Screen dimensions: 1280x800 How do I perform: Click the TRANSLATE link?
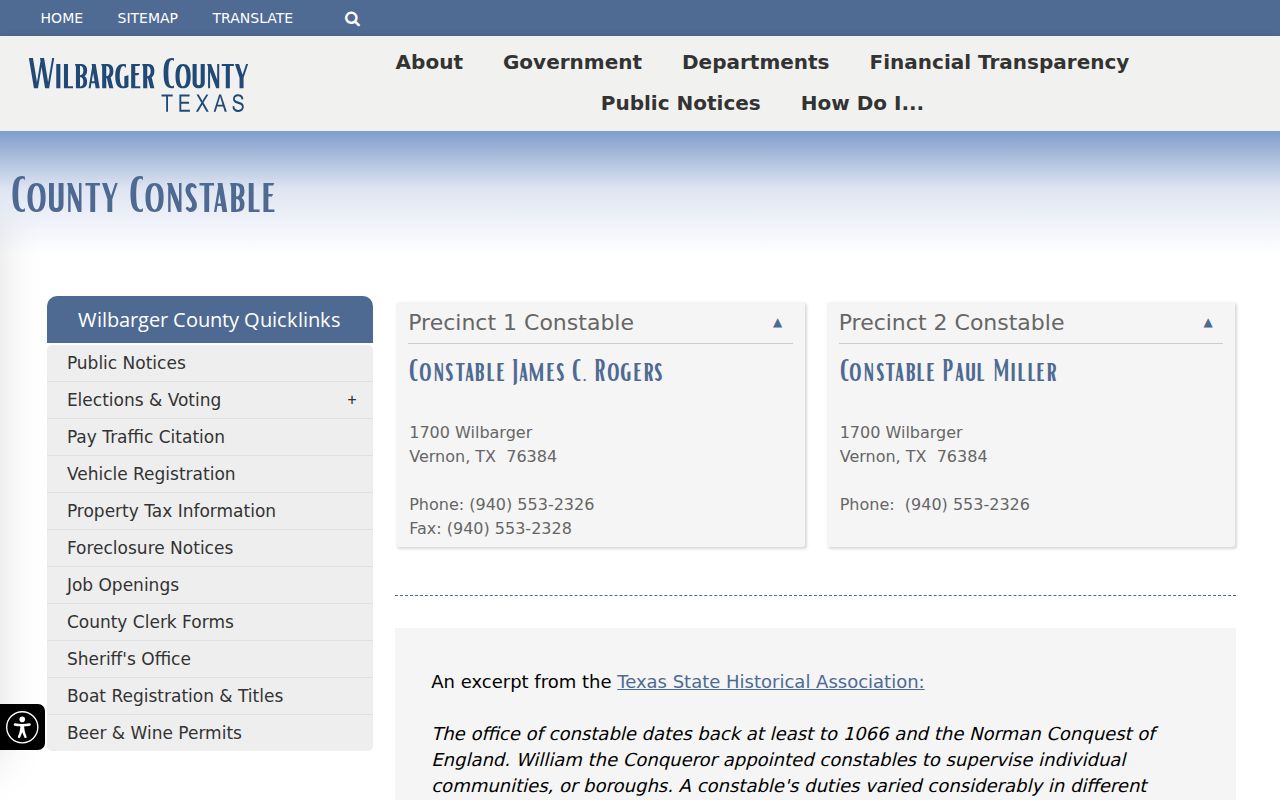pos(253,18)
